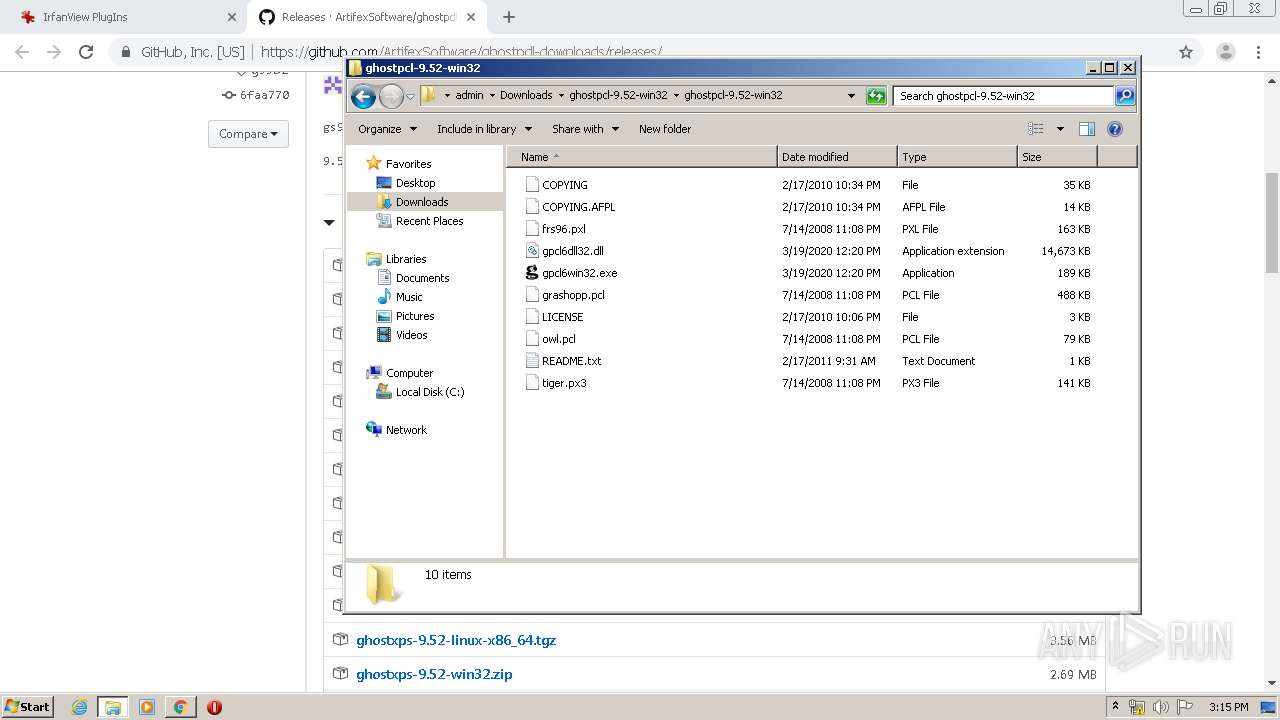1280x720 pixels.
Task: Click the Change your view icon
Action: tap(1036, 129)
